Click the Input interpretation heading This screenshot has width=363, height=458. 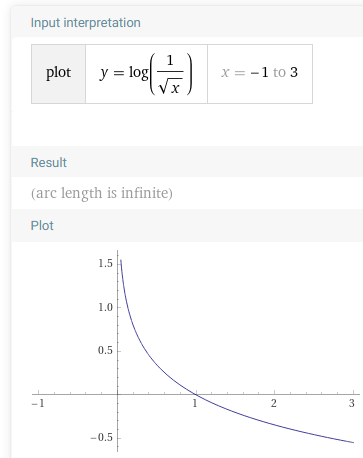tap(86, 23)
